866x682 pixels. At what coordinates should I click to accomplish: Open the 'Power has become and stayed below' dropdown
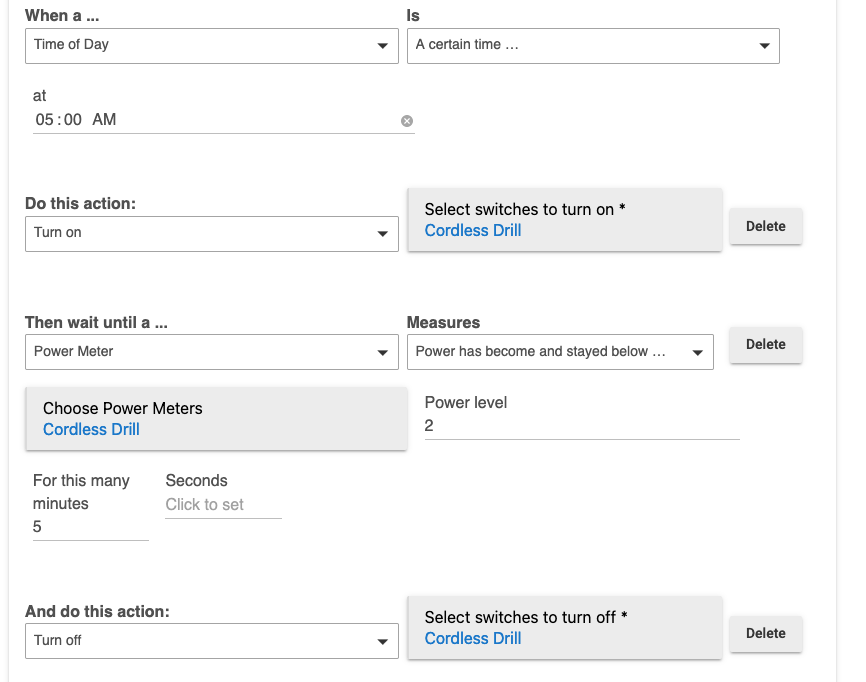pyautogui.click(x=560, y=352)
